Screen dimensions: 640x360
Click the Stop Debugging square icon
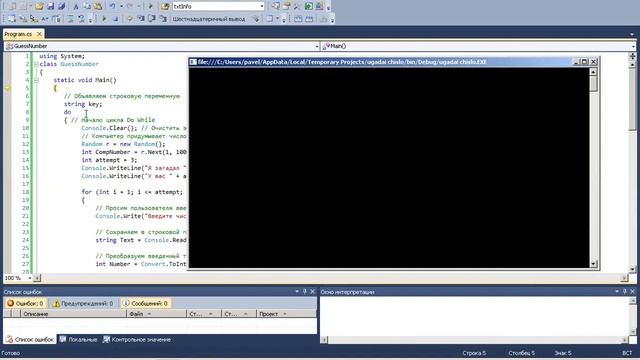(x=115, y=19)
